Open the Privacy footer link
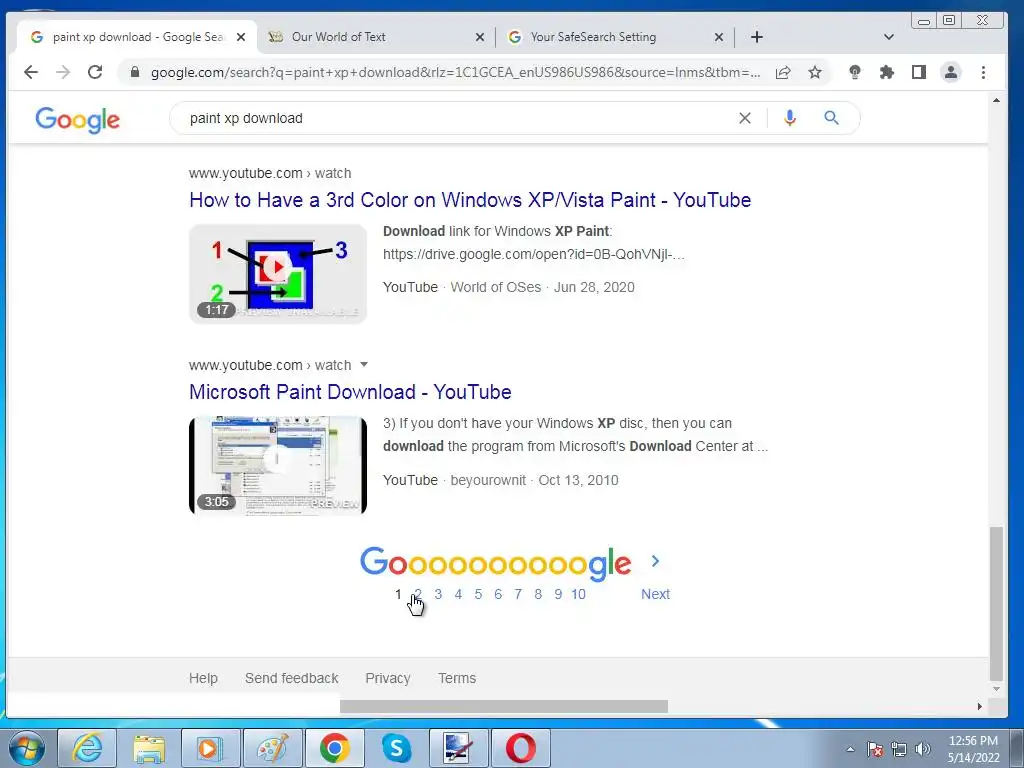The height and width of the screenshot is (768, 1024). click(387, 678)
